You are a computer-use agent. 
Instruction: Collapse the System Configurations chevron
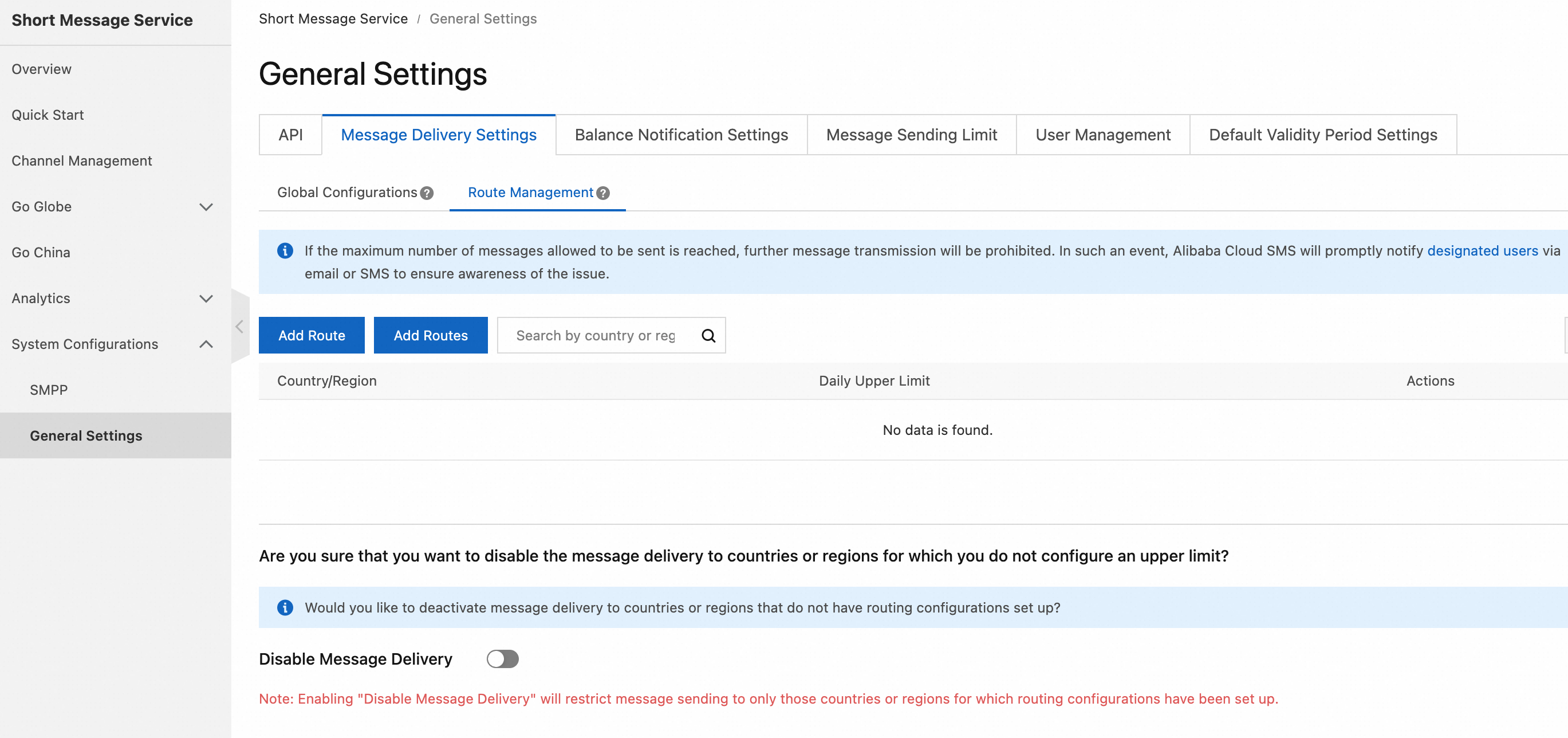[x=206, y=344]
